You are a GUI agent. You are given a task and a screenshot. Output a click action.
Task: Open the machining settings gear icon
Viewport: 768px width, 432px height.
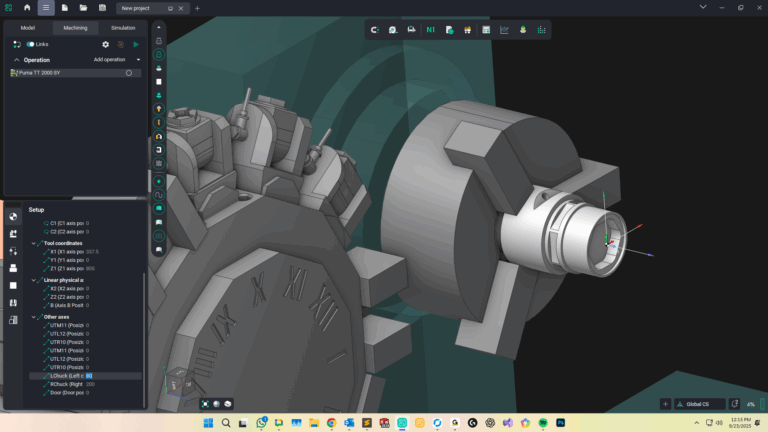pyautogui.click(x=106, y=44)
